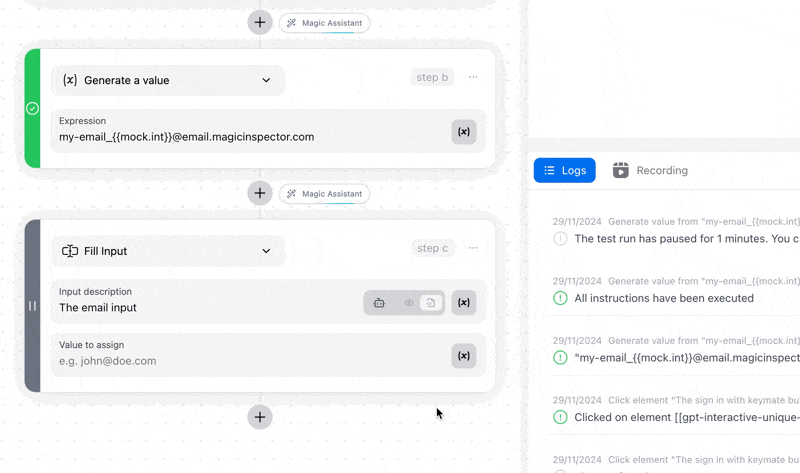Click the green success checkmark on step b
The width and height of the screenshot is (800, 473).
pyautogui.click(x=32, y=108)
